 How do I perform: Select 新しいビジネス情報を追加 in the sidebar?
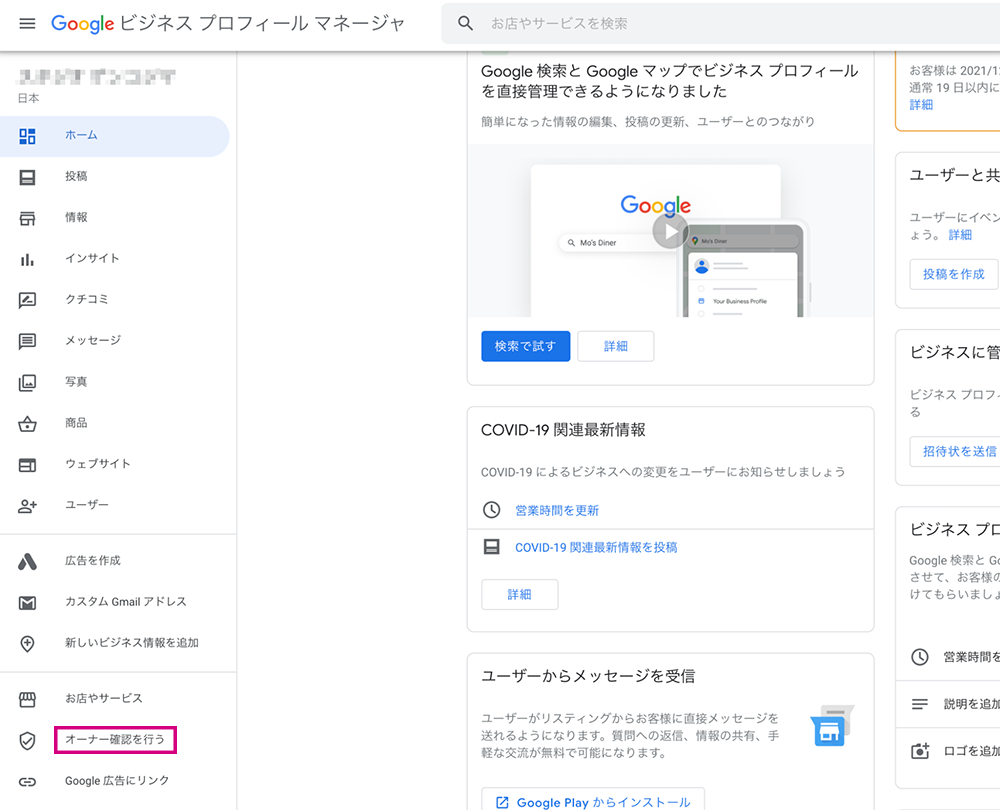point(115,643)
